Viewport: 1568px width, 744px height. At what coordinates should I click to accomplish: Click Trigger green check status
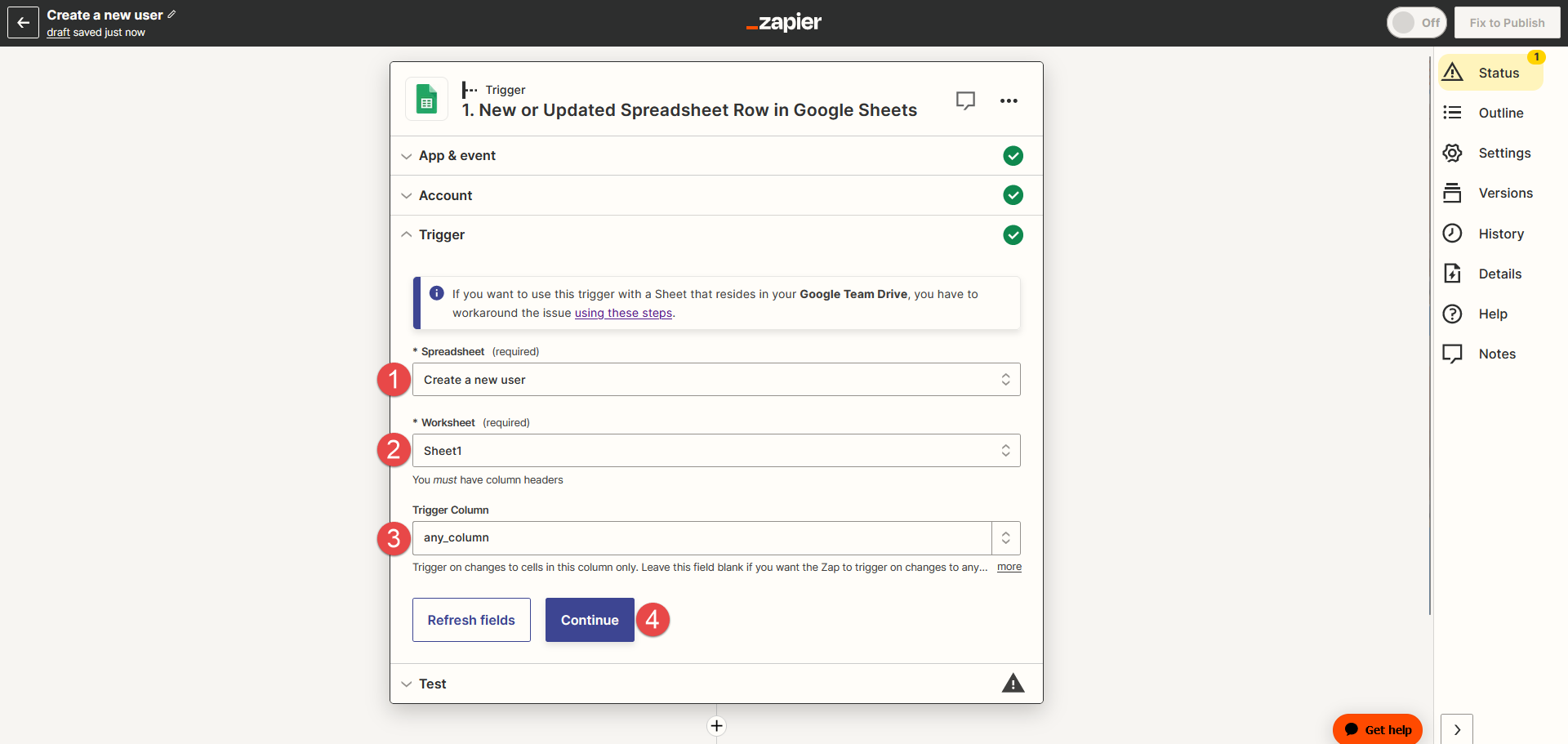pos(1013,235)
